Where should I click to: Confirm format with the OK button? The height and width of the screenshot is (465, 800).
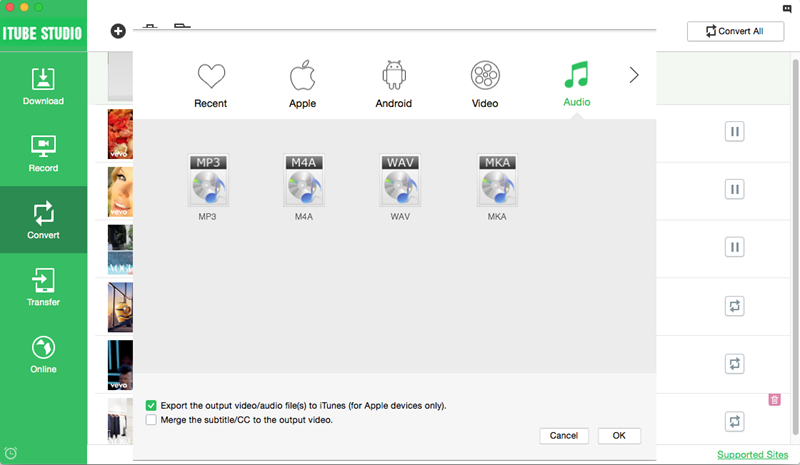pos(619,435)
